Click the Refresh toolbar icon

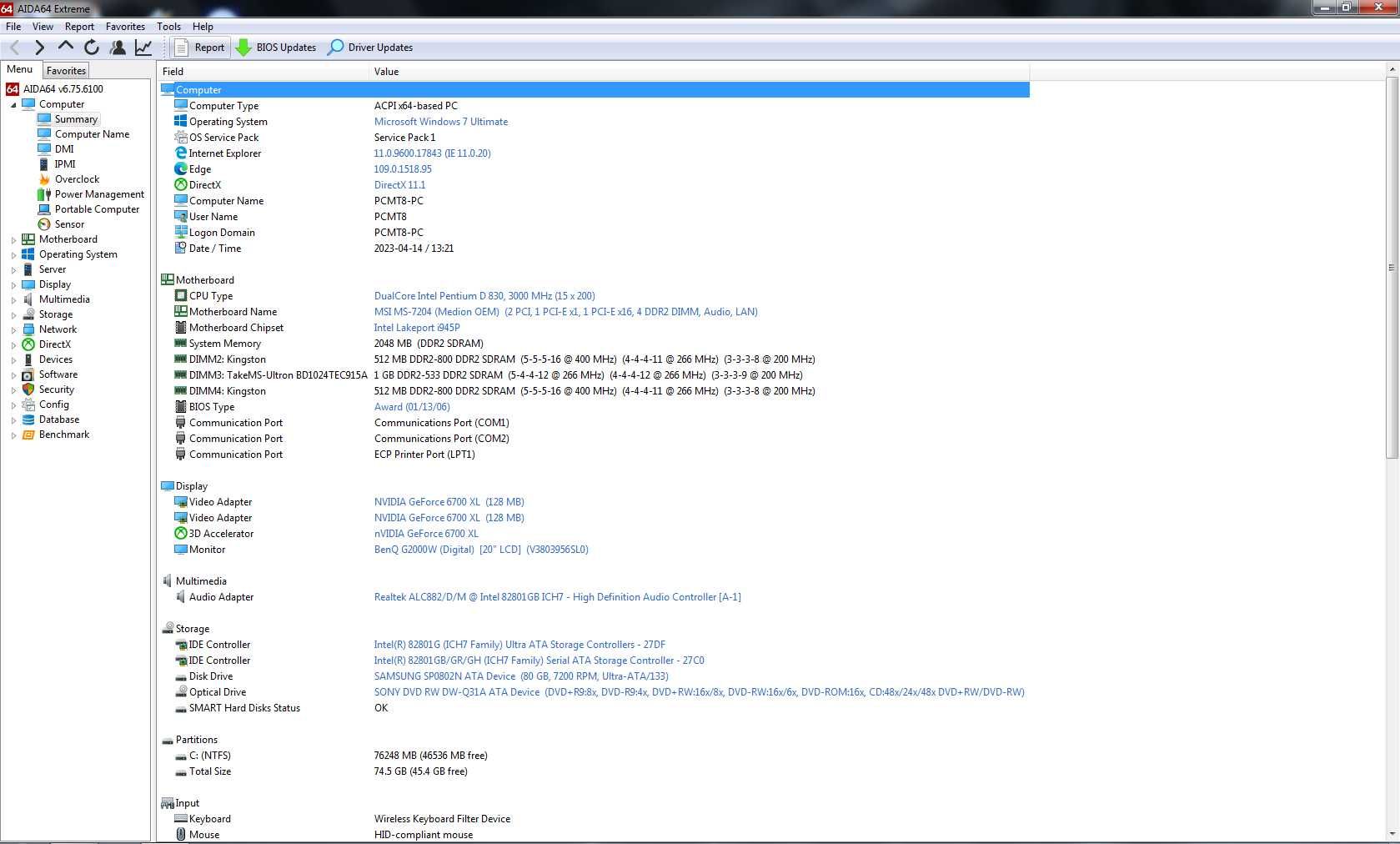(x=92, y=48)
